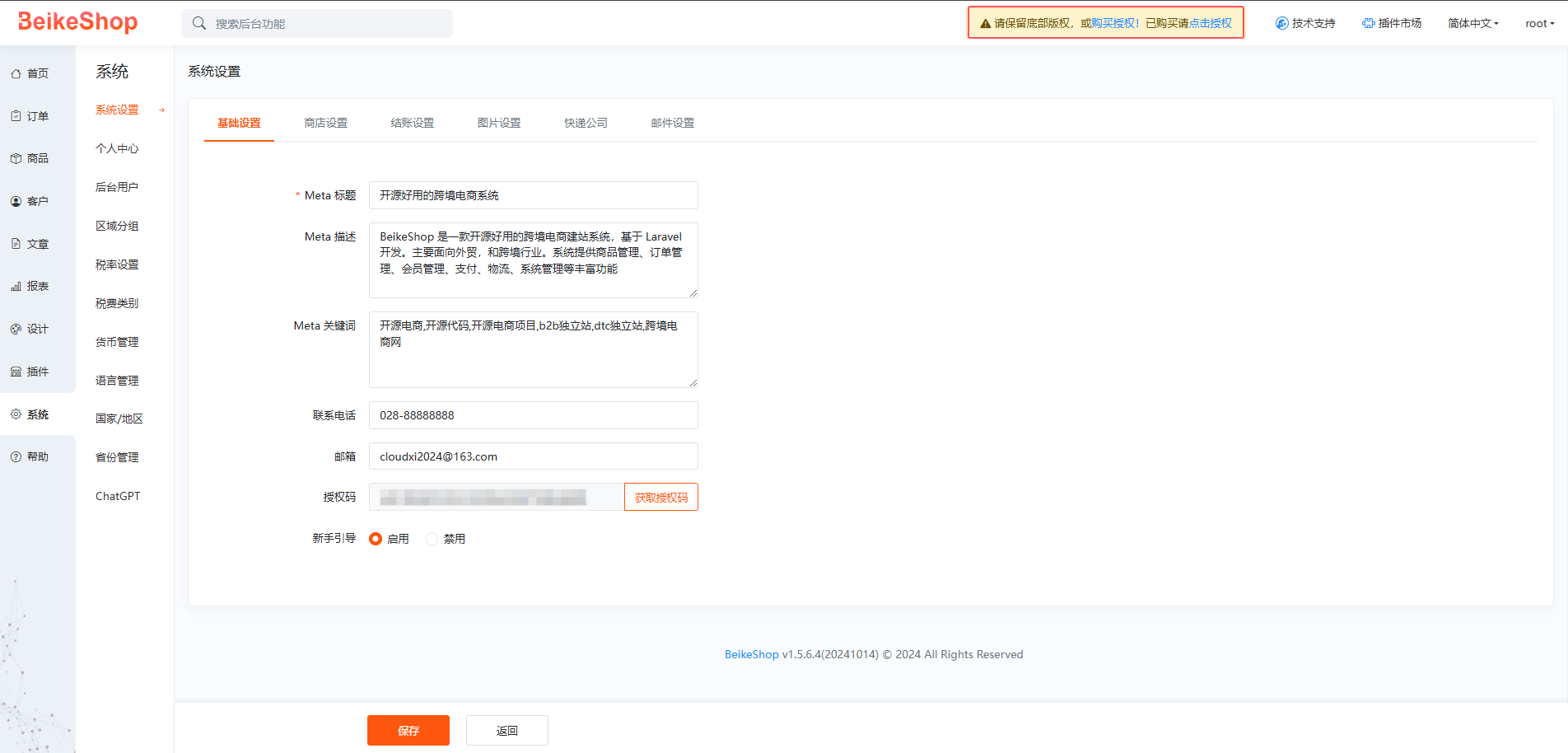Switch to 基础设置 tab
The image size is (1568, 753).
(x=239, y=123)
